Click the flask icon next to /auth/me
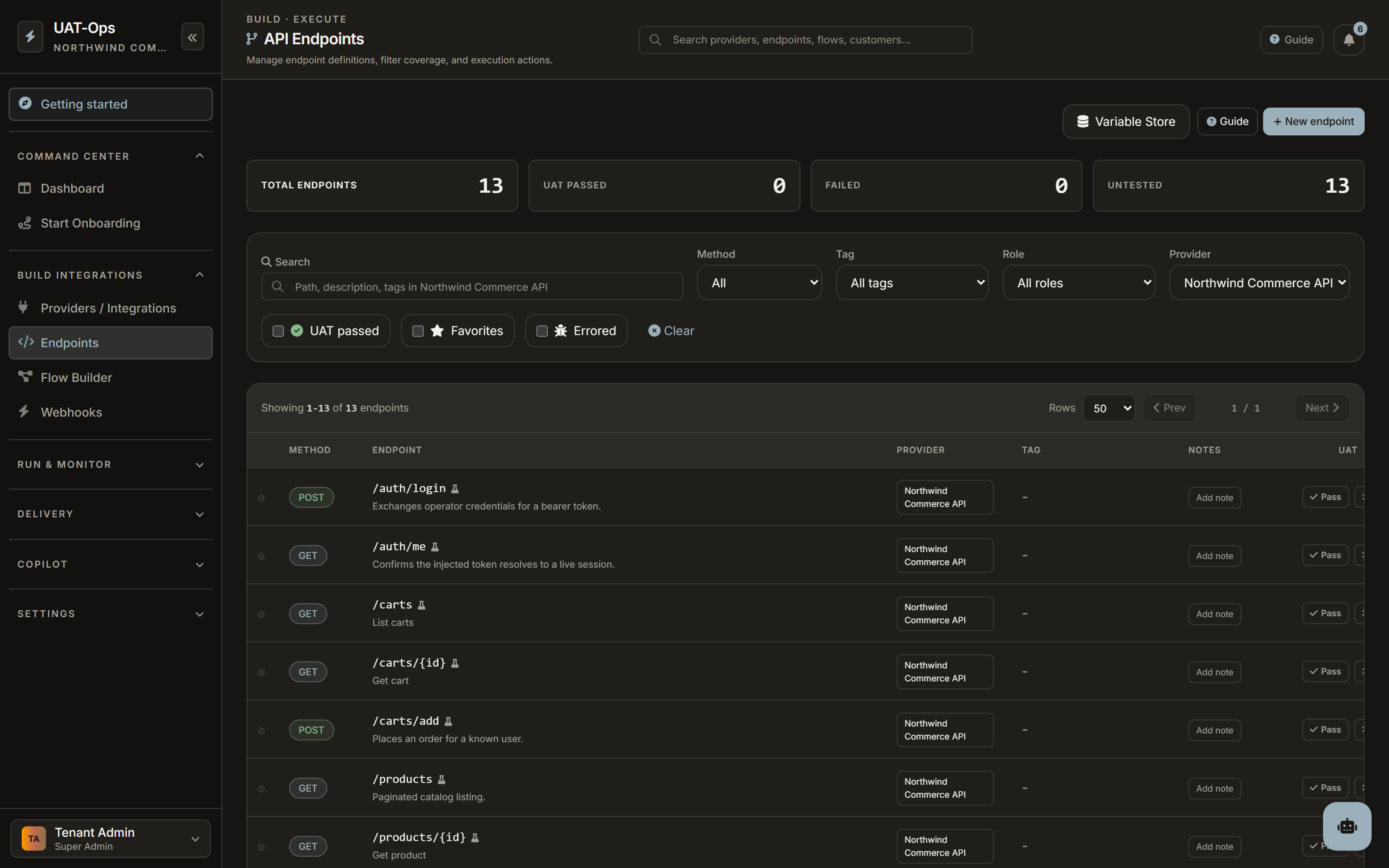This screenshot has height=868, width=1389. (435, 546)
